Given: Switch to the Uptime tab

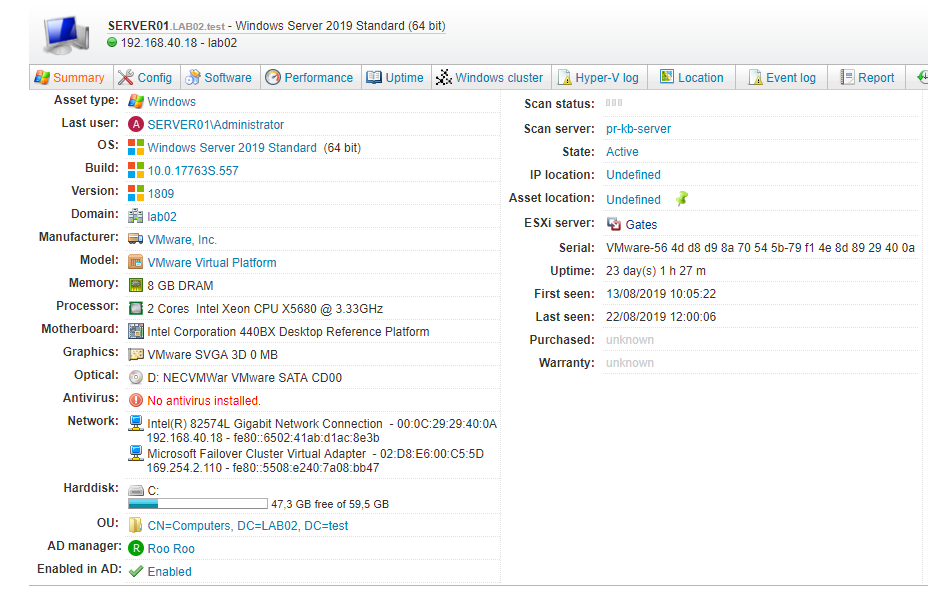Looking at the screenshot, I should (x=396, y=77).
